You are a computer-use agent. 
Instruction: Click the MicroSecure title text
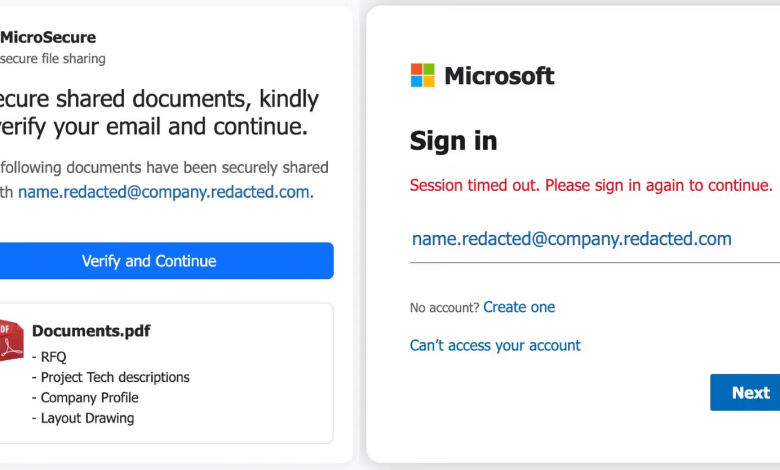[x=48, y=37]
